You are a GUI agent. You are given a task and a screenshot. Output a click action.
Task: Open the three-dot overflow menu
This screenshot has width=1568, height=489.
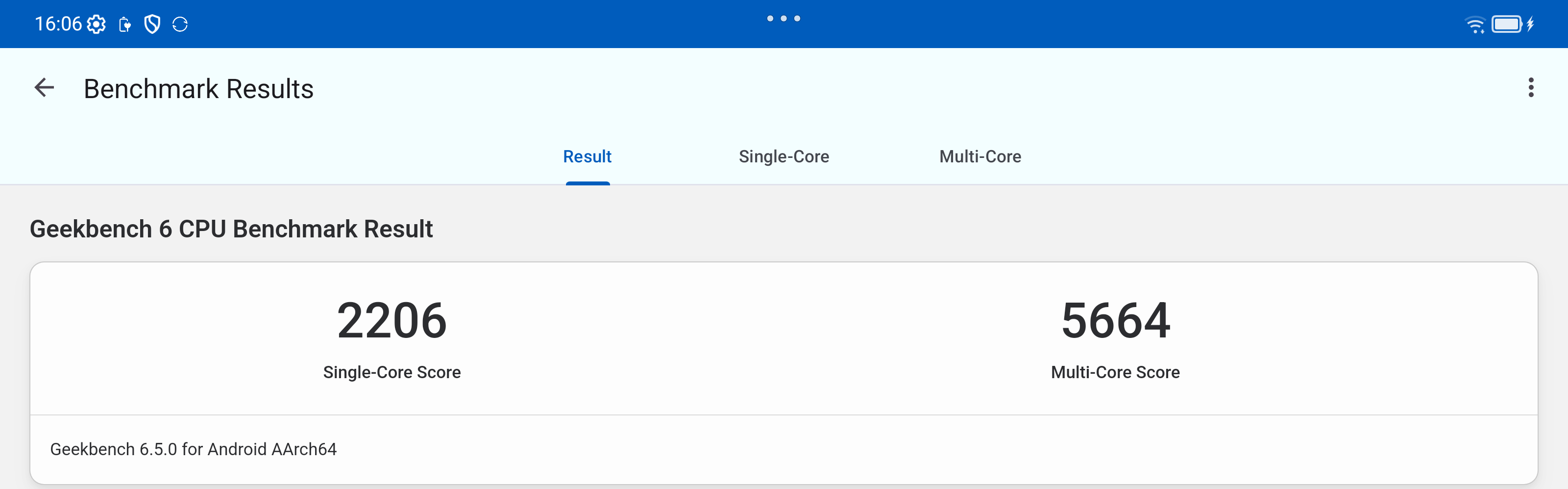point(1530,88)
